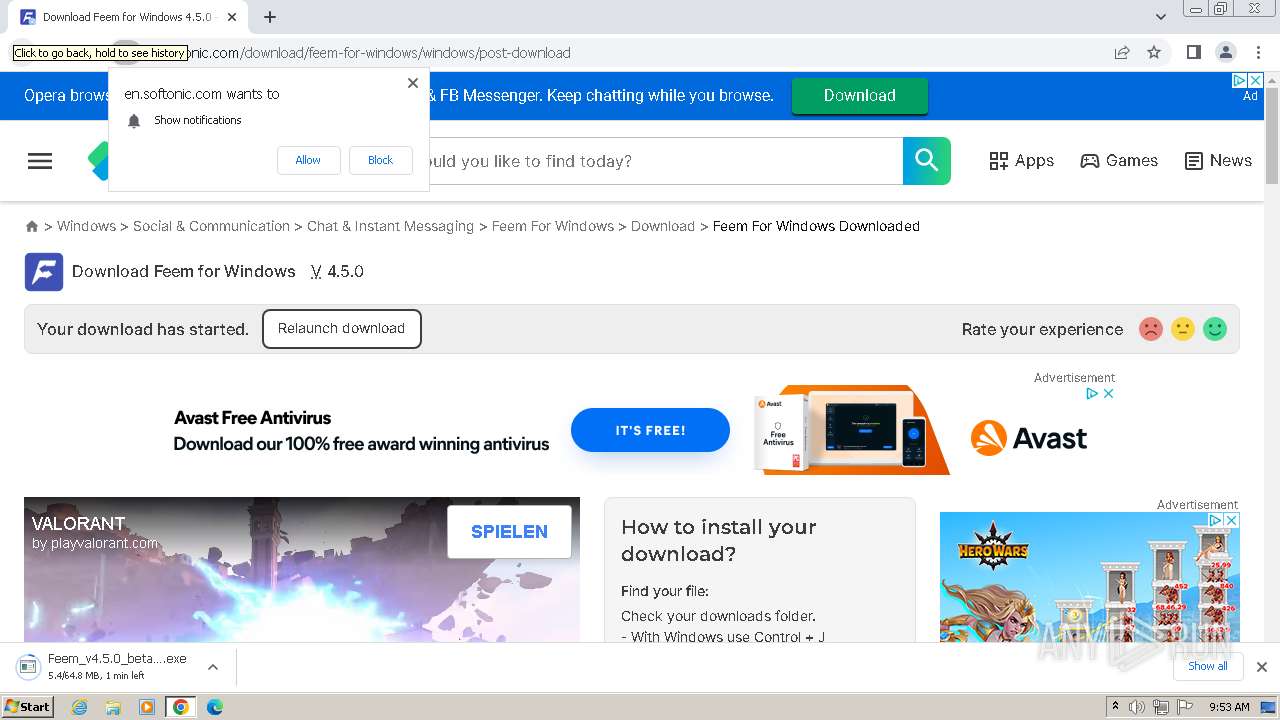1280x720 pixels.
Task: Close the Avast advertisement with X
Action: [1108, 394]
